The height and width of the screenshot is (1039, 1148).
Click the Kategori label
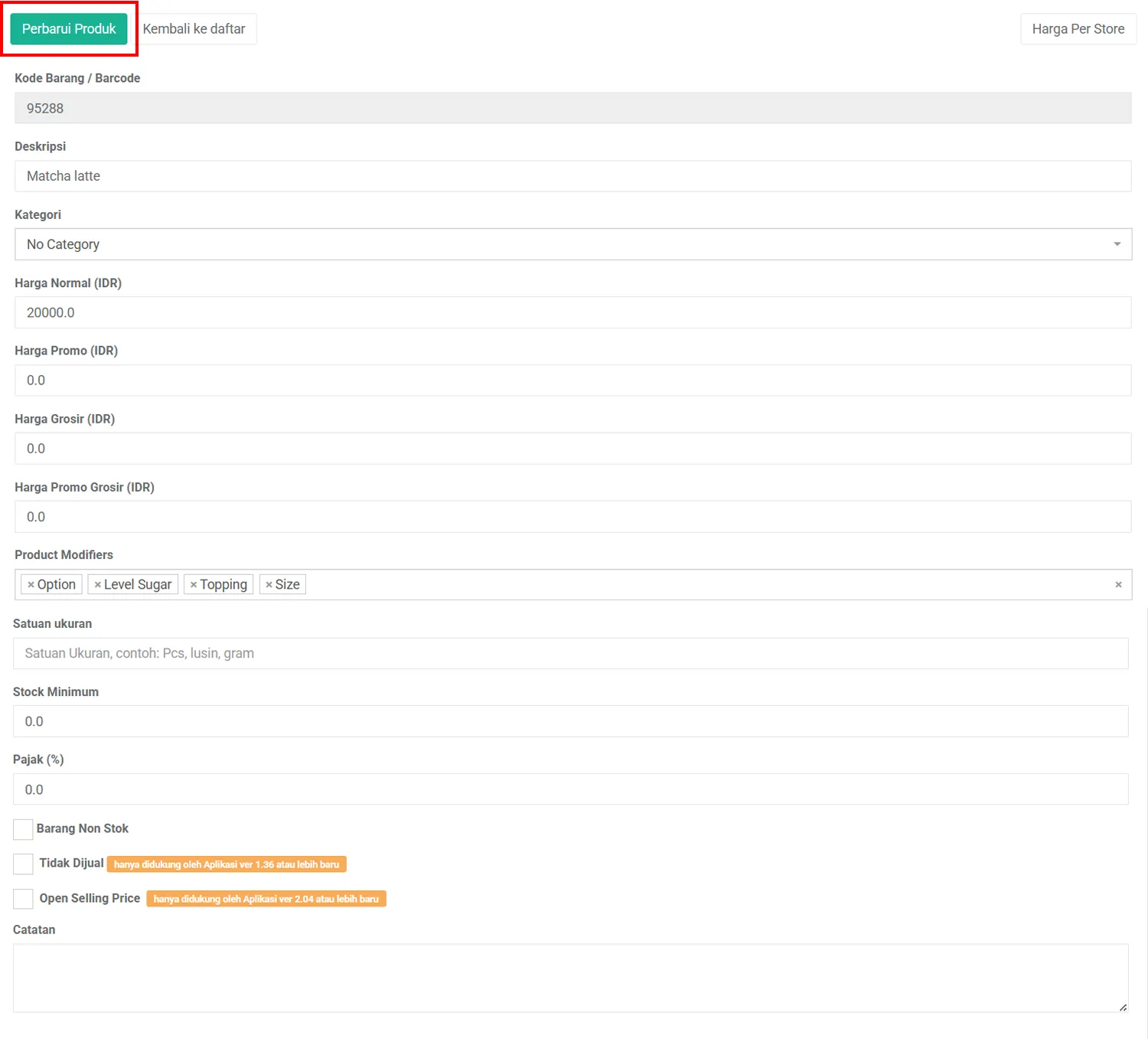(x=38, y=215)
